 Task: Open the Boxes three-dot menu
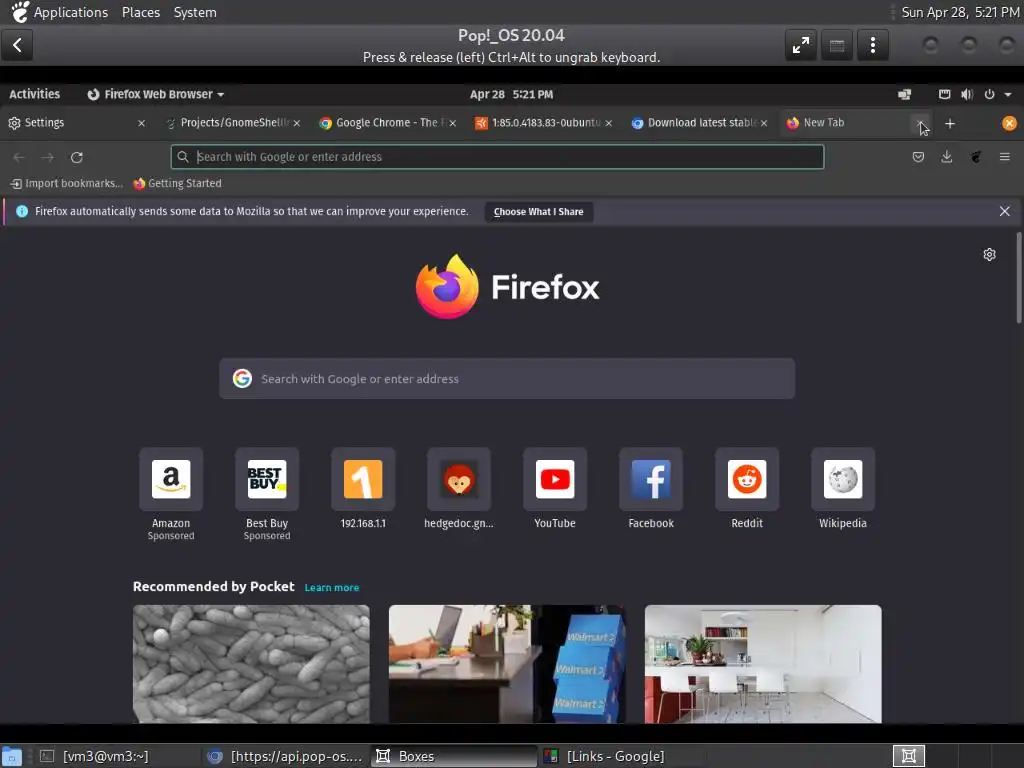coord(872,45)
